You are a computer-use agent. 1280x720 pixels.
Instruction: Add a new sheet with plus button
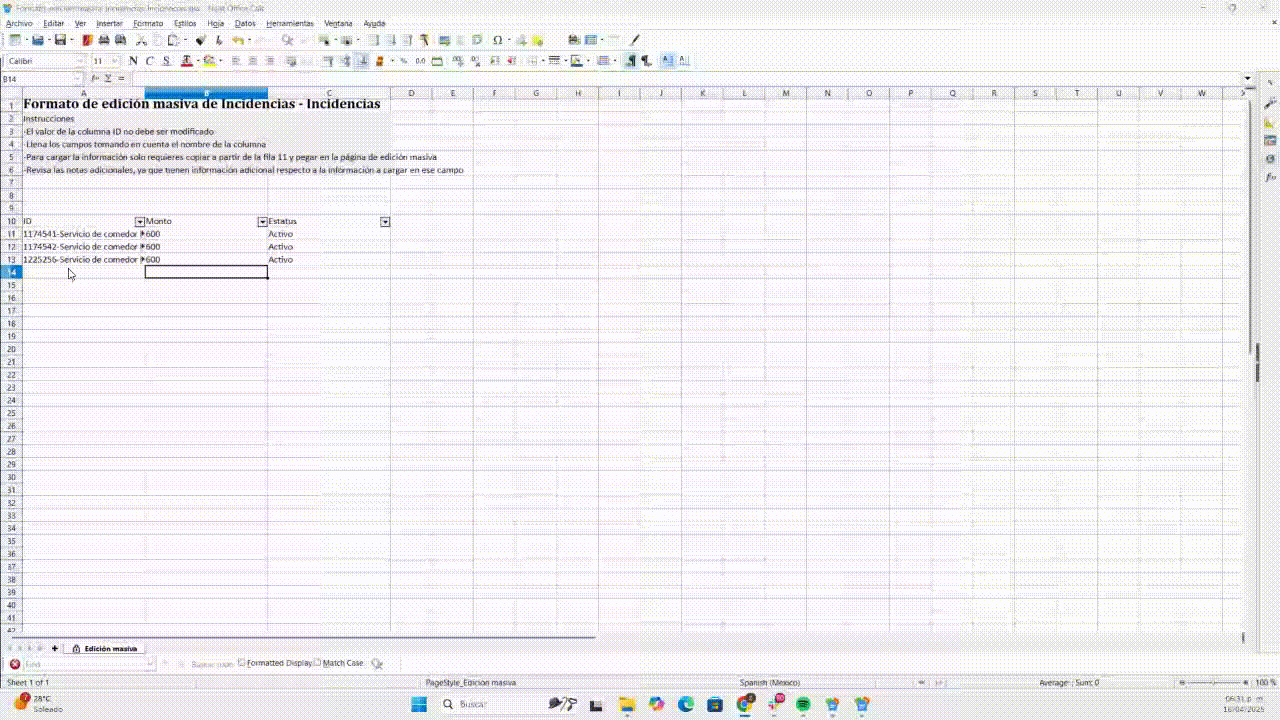(54, 648)
